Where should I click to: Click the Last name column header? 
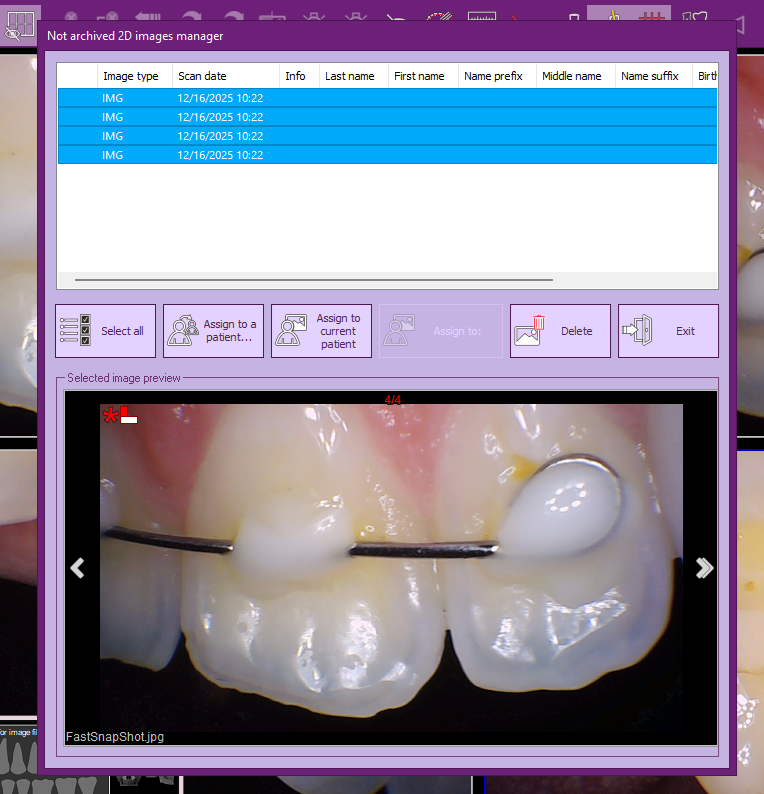click(x=353, y=76)
